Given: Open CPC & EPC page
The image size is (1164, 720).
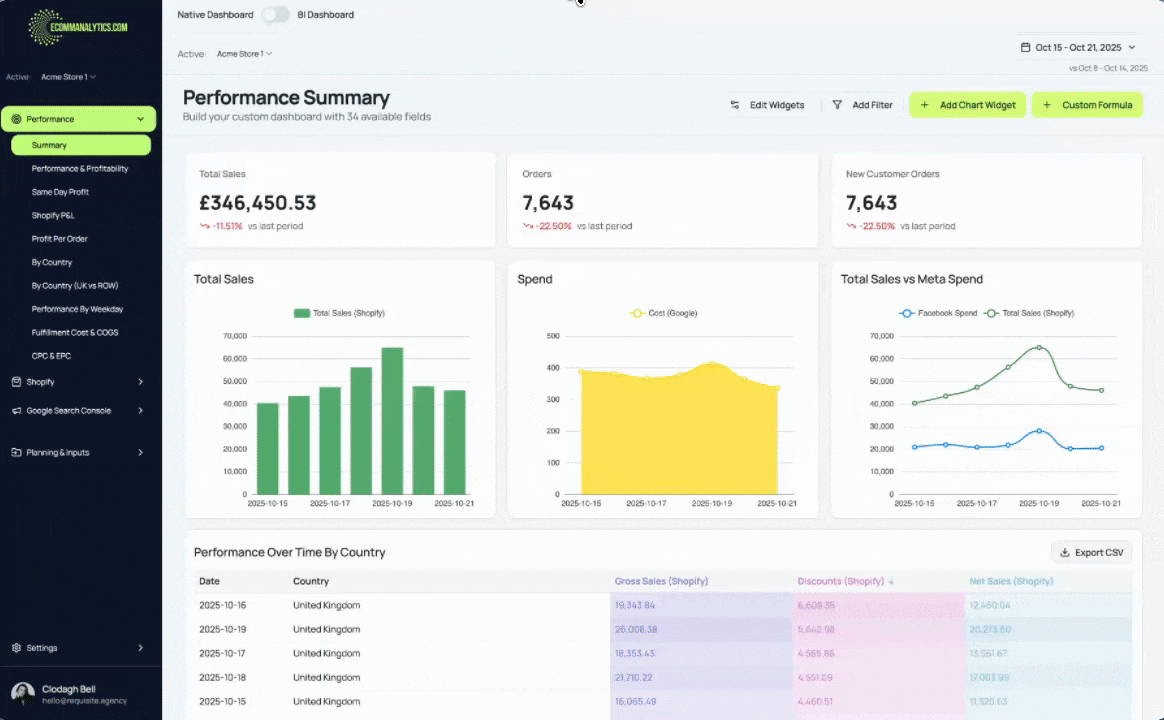Looking at the screenshot, I should (x=51, y=356).
